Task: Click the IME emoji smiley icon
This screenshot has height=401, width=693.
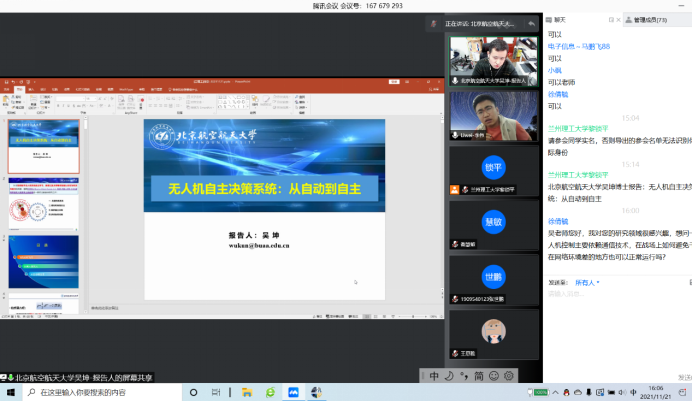Action: (x=494, y=375)
